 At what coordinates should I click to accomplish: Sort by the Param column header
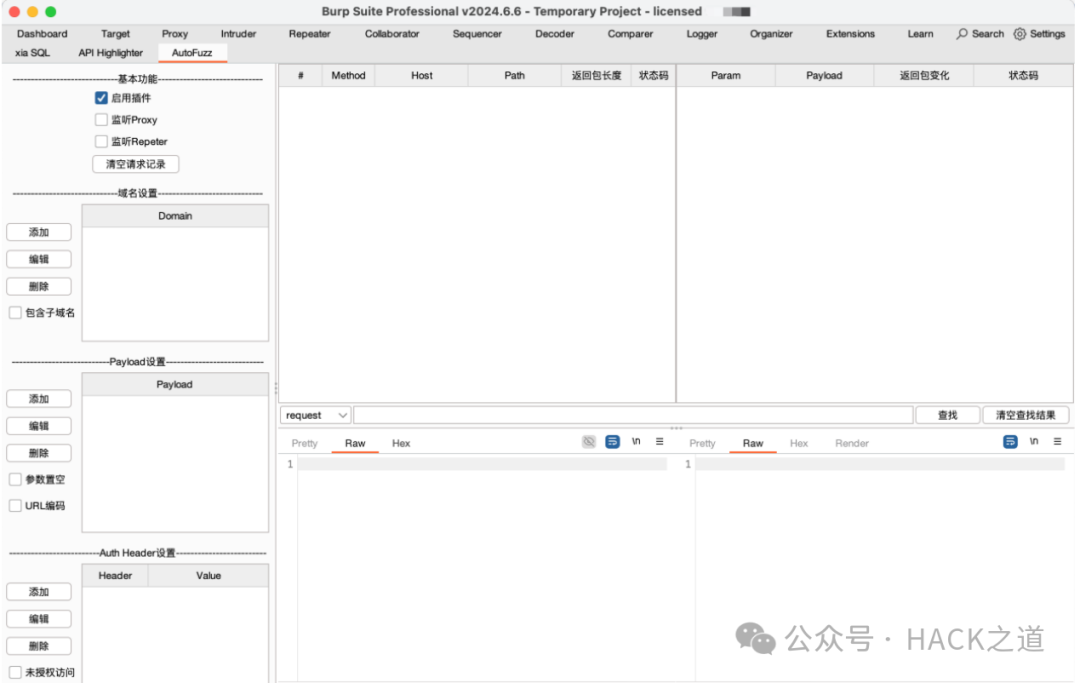(x=726, y=76)
